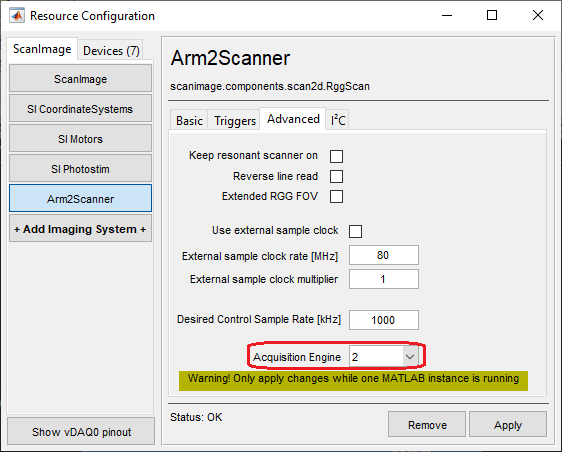Click the MATLAB icon in title bar
This screenshot has height=452, width=562.
pyautogui.click(x=17, y=15)
